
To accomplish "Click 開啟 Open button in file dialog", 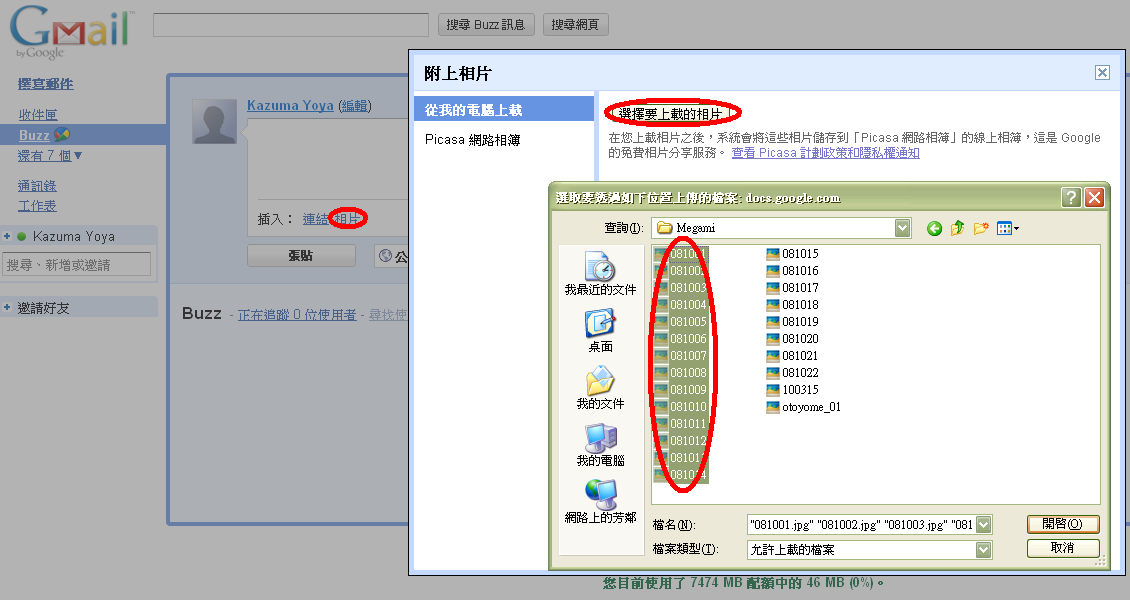I will 1063,524.
